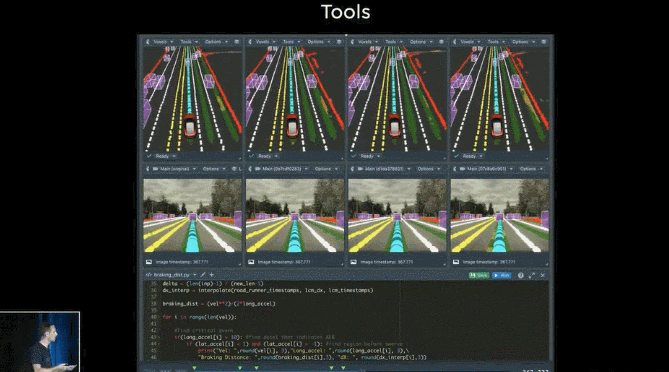Click code line 38 braking_dist assignment
The width and height of the screenshot is (669, 372).
[219, 304]
